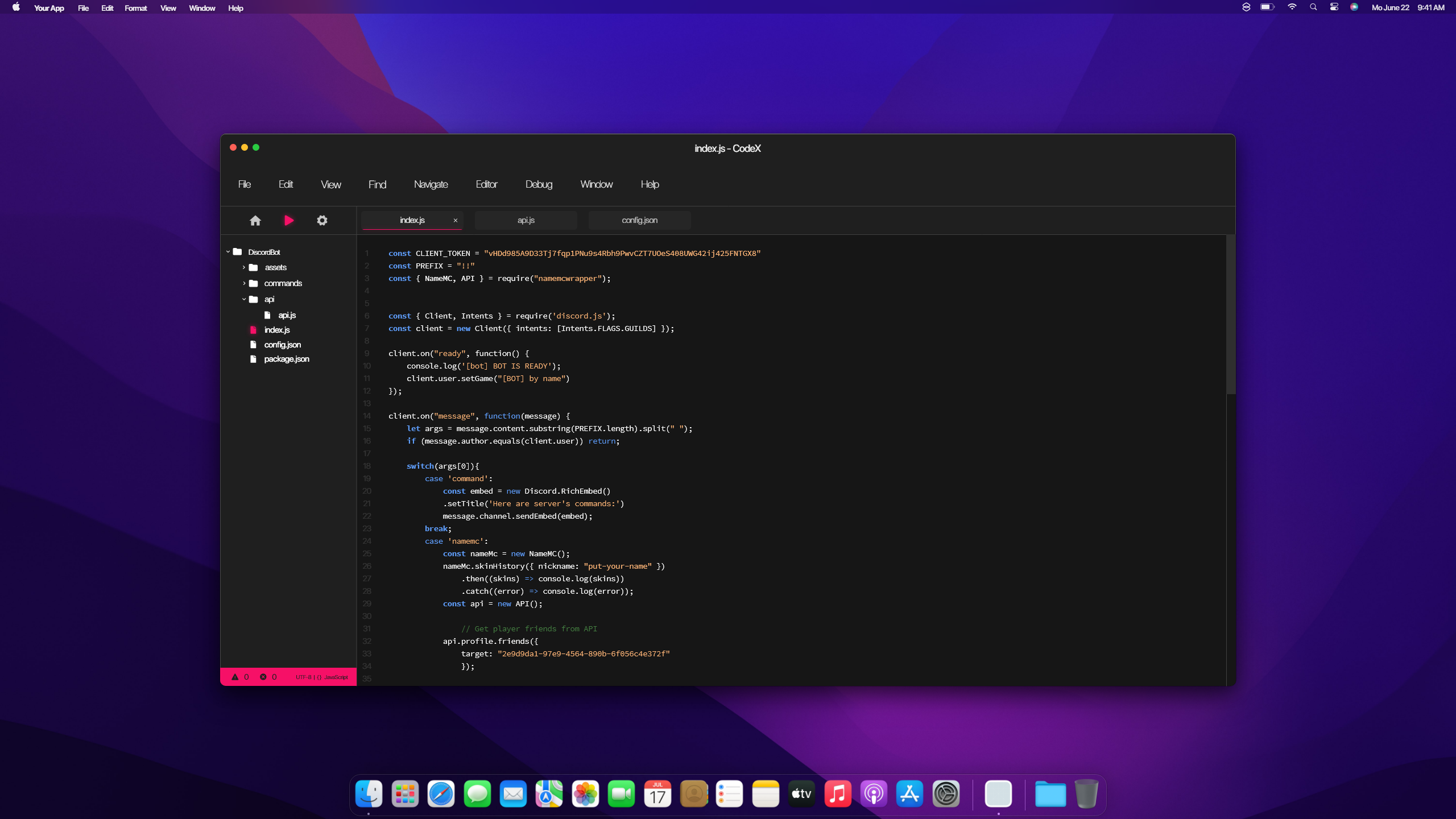Click the home icon in sidebar toolbar
Screen dimensions: 1456x819
pos(255,221)
